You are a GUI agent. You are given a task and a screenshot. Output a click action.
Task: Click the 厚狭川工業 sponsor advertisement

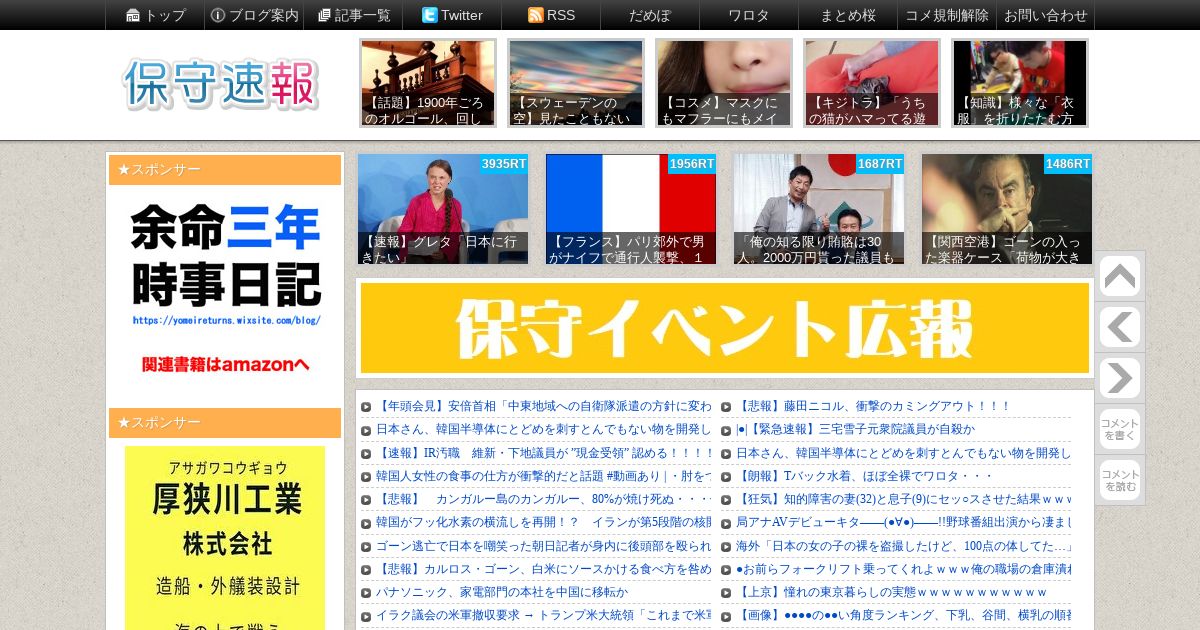[225, 538]
